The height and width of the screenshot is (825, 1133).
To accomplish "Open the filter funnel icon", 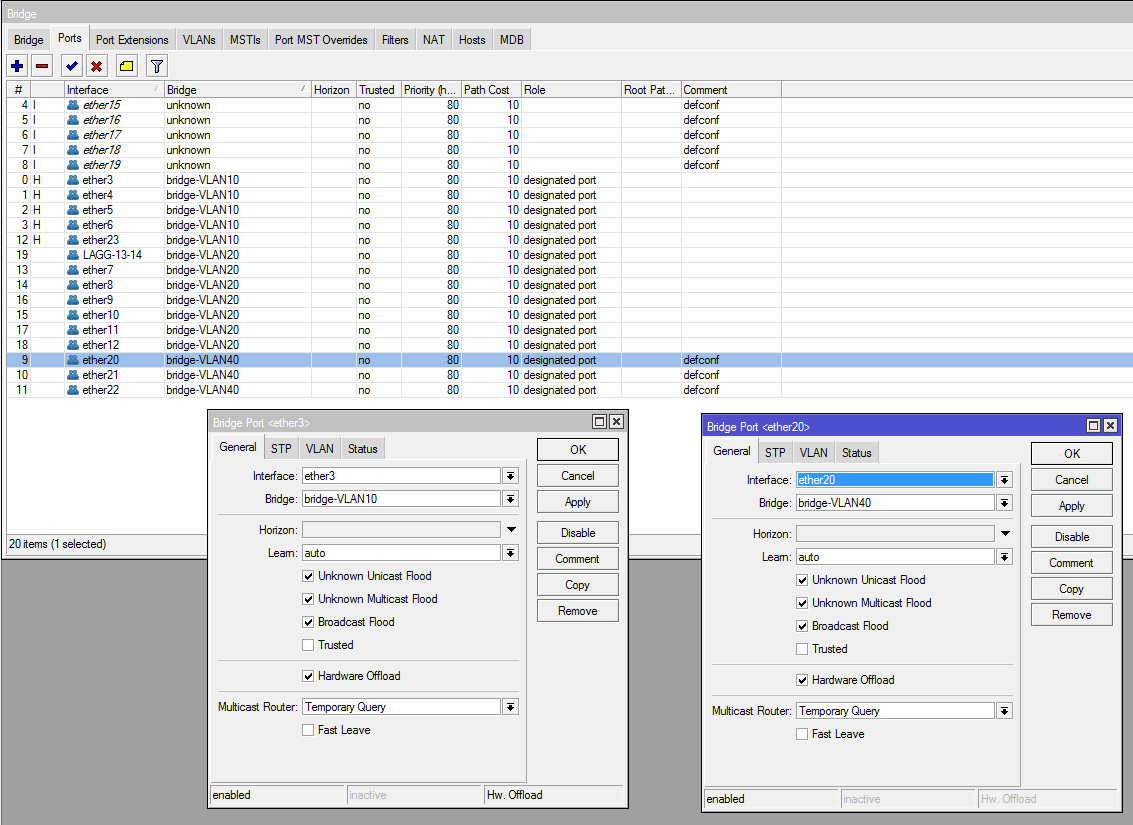I will coord(156,66).
